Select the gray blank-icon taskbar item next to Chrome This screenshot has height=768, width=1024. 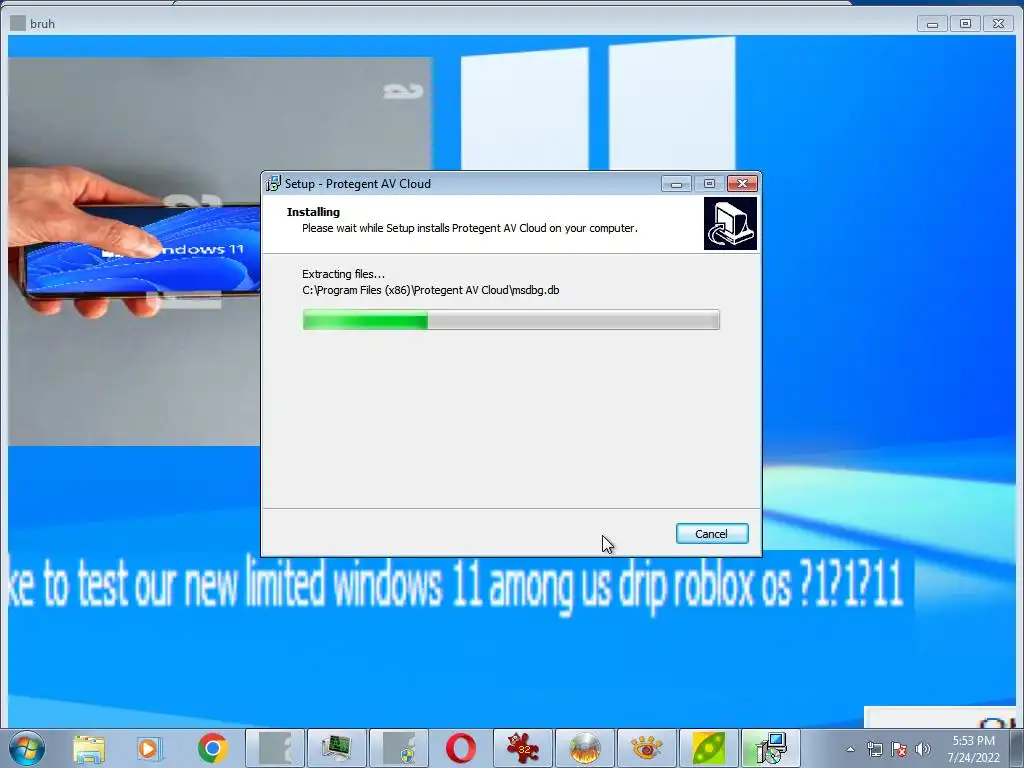pos(275,748)
